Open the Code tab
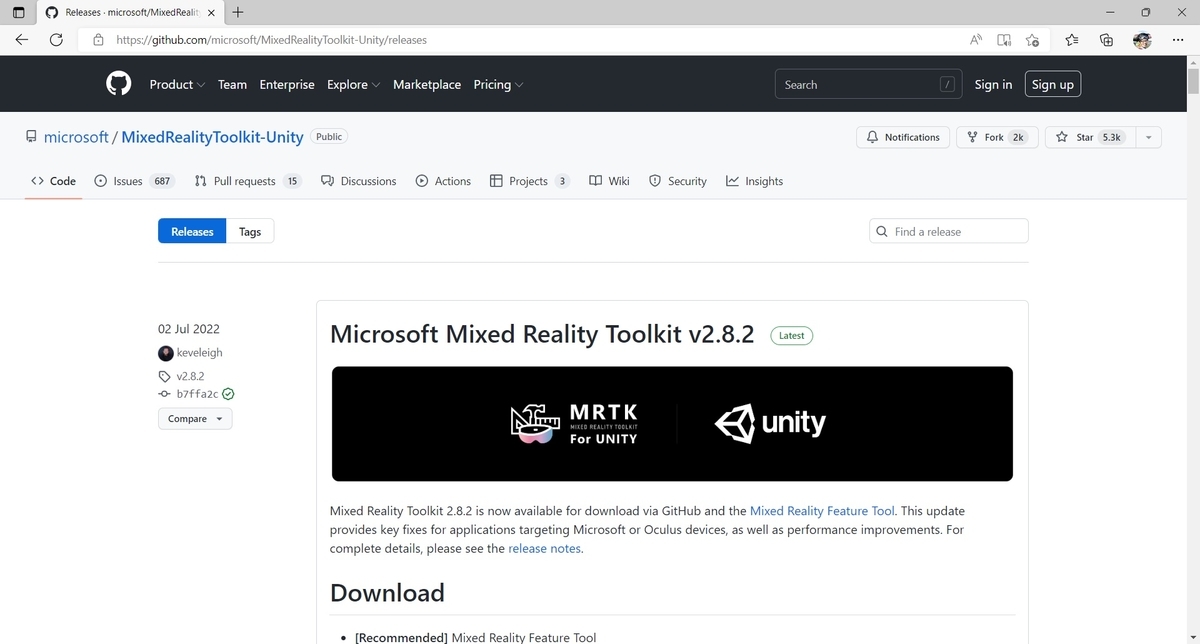Screen dimensions: 1200x644 [x=53, y=181]
